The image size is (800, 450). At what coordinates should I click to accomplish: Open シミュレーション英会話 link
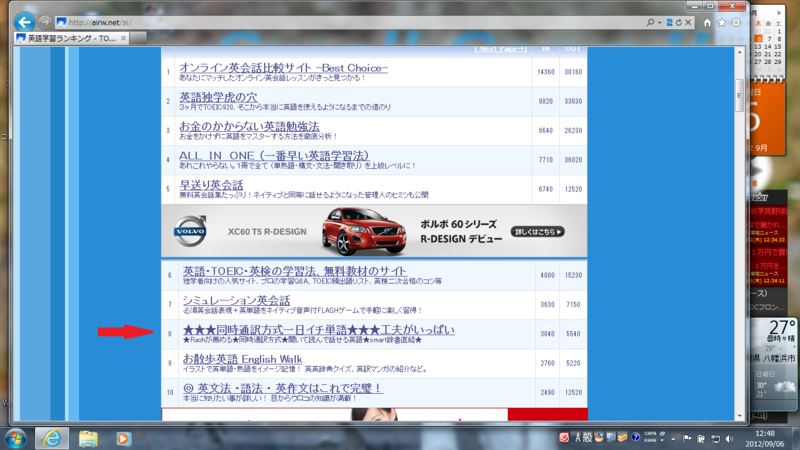236,300
